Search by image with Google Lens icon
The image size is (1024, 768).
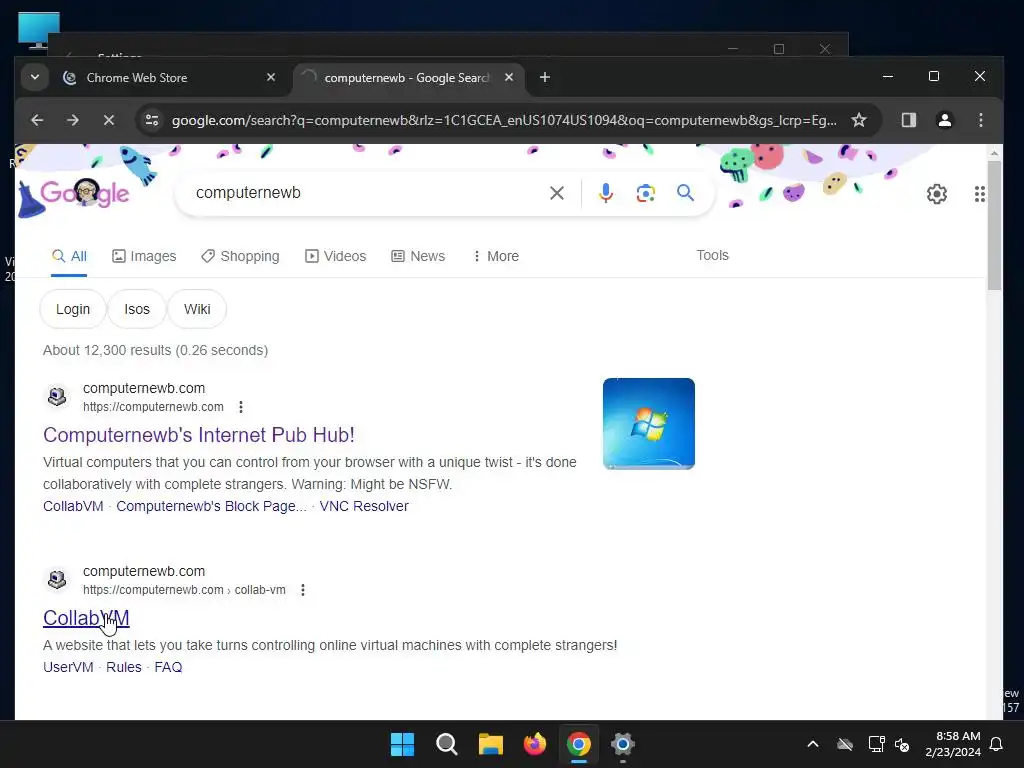(x=645, y=193)
